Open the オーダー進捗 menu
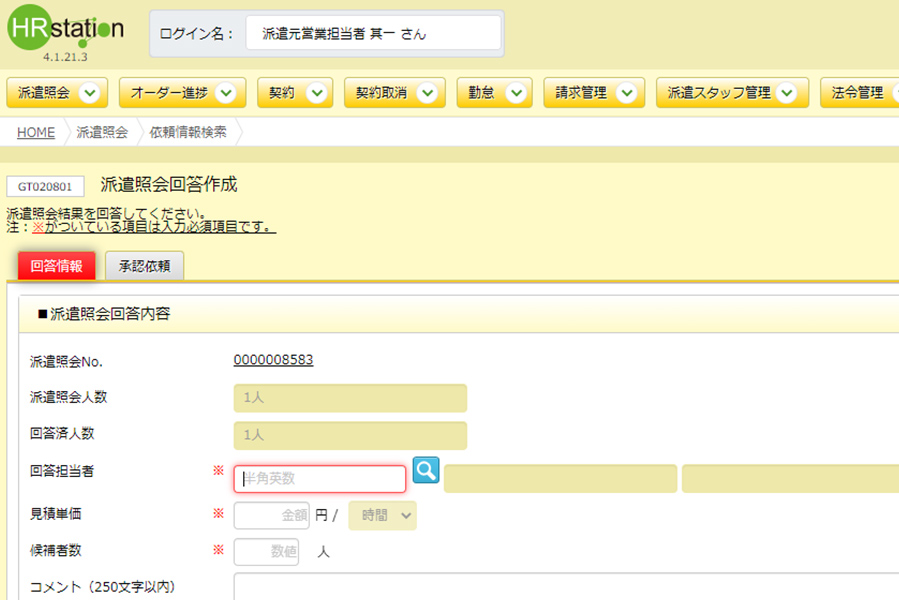Screen dimensions: 899x600 [x=182, y=93]
